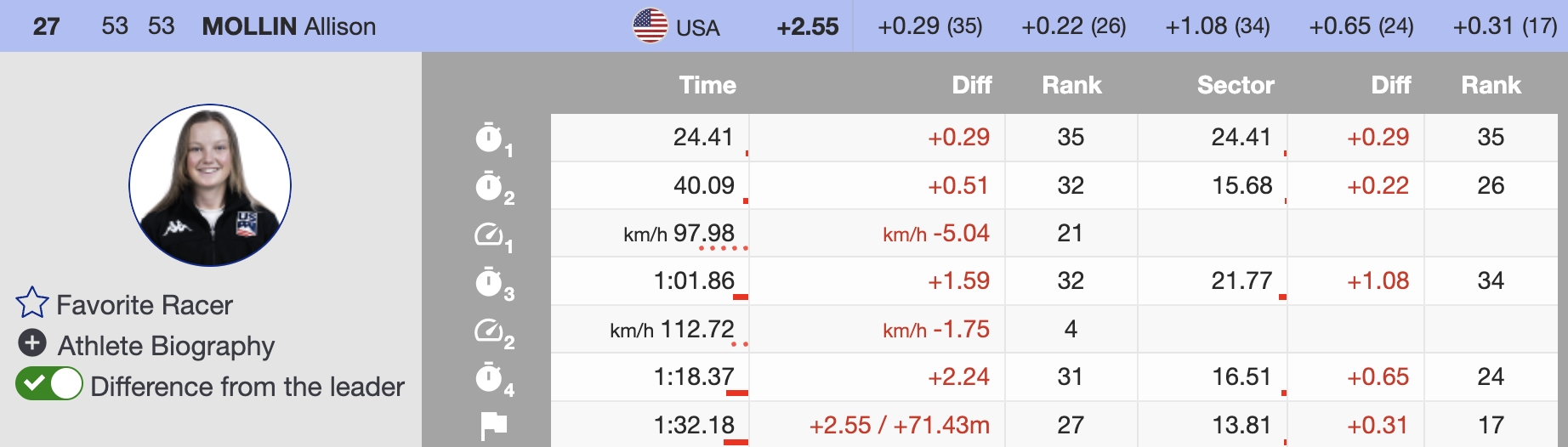Screen dimensions: 1568x447
Task: Toggle Difference from the leader switch
Action: 49,384
